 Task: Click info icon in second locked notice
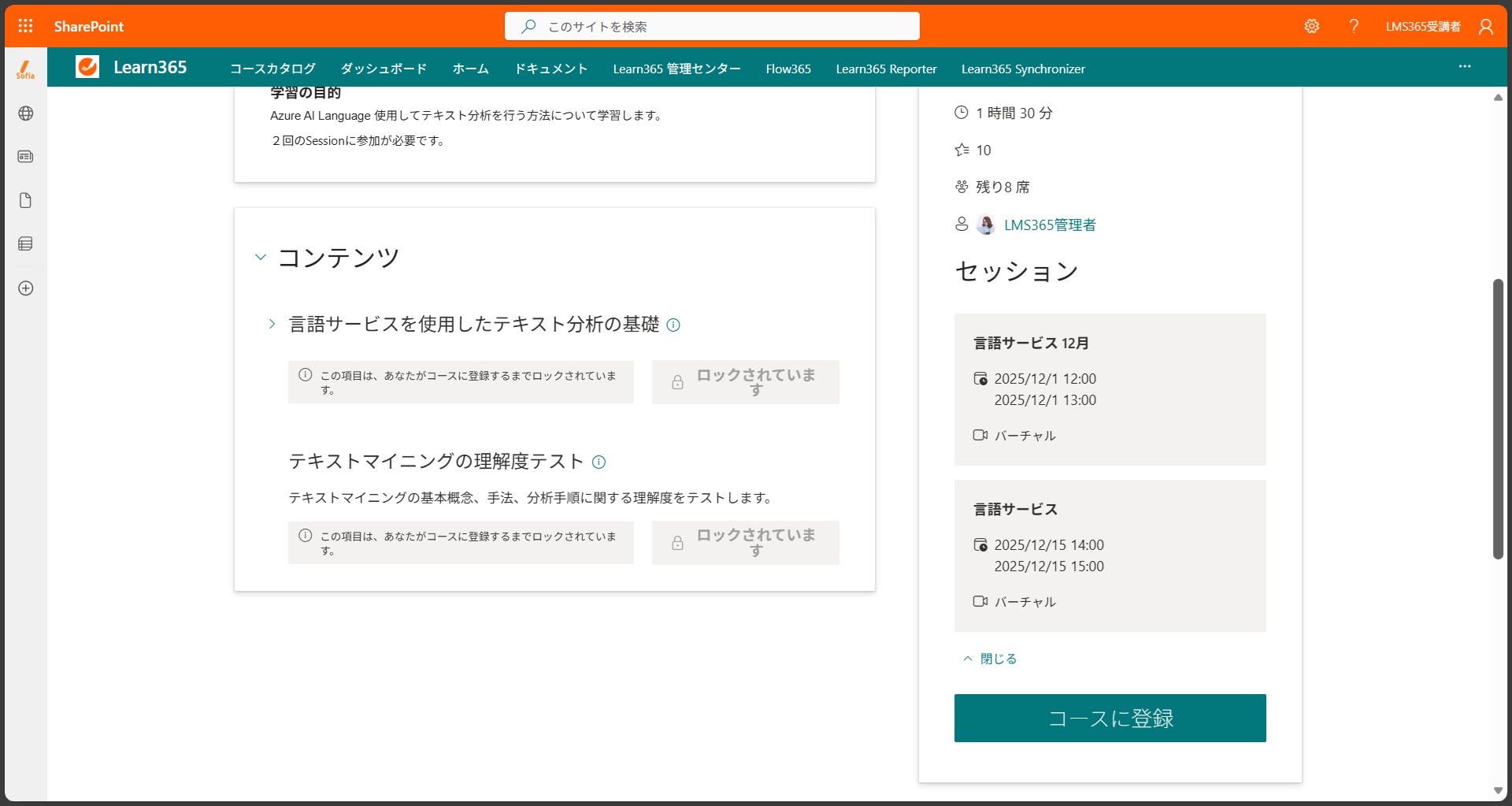coord(306,536)
